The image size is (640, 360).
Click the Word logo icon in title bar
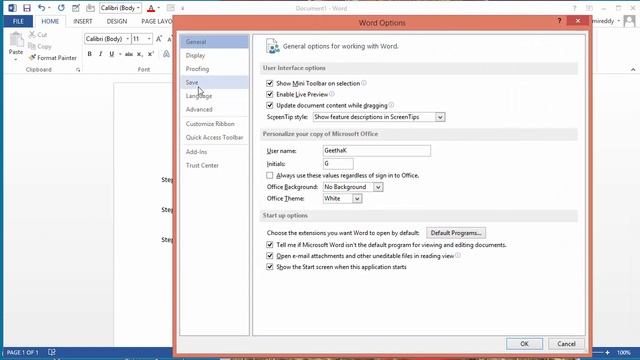coord(12,8)
